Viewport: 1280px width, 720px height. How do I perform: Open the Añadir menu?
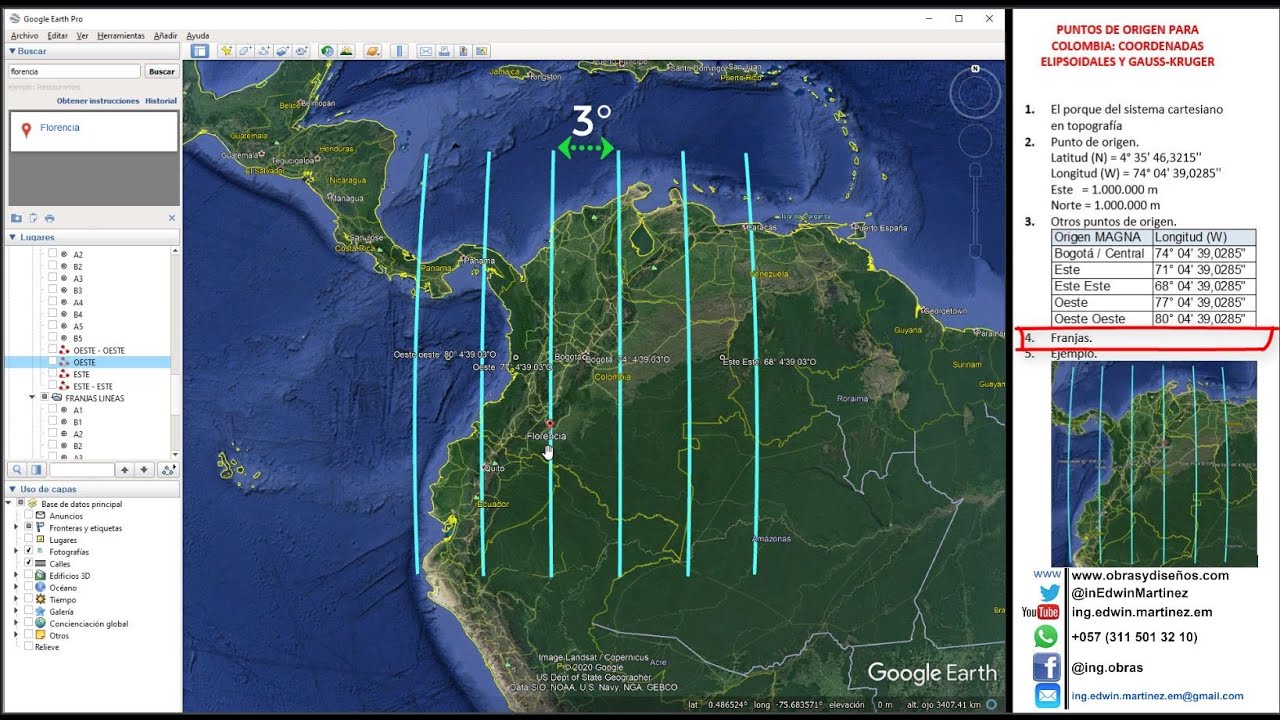(x=165, y=36)
